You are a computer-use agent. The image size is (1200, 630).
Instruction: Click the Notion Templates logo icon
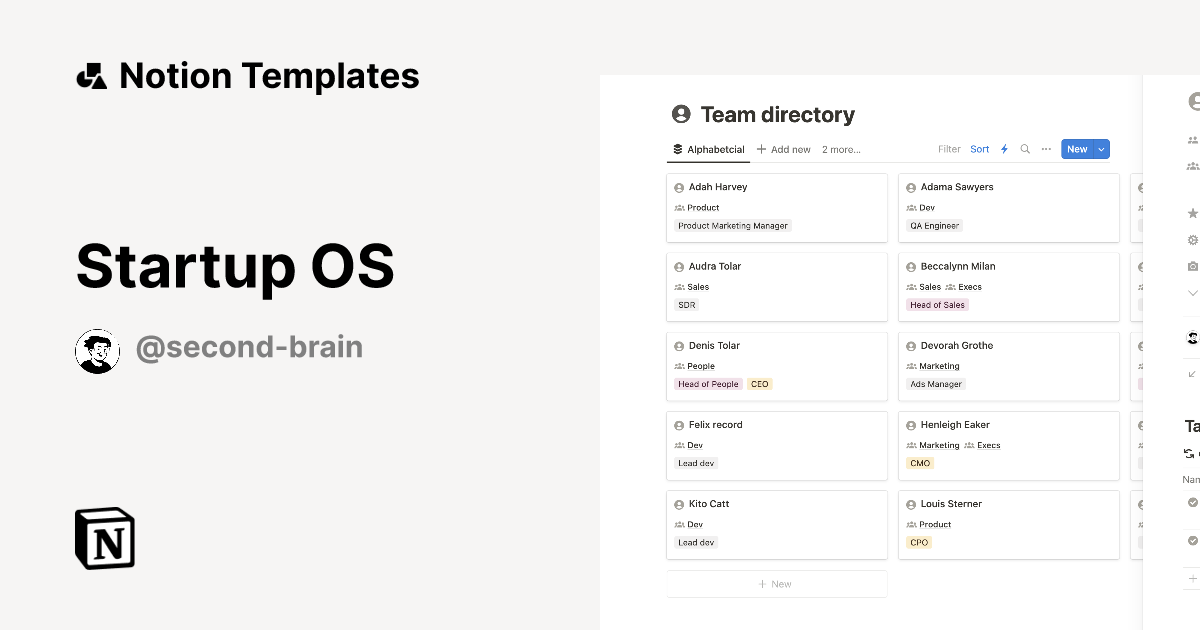point(92,75)
